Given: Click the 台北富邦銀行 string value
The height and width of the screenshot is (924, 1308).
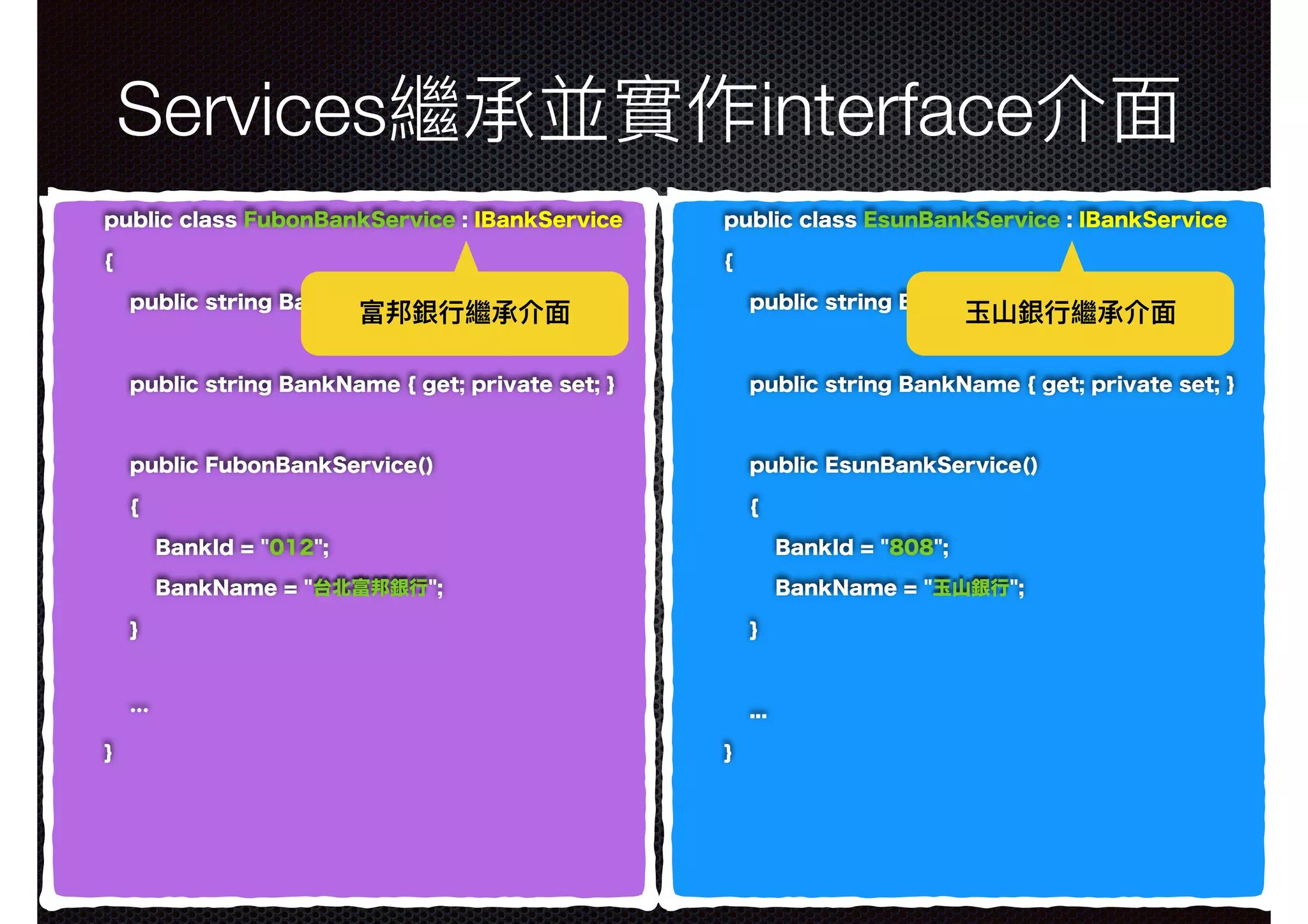Looking at the screenshot, I should pos(371,587).
